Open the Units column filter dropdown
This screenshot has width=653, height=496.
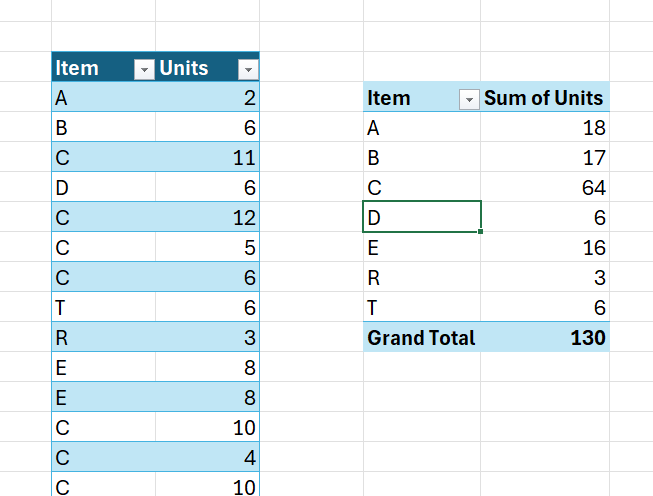click(248, 69)
